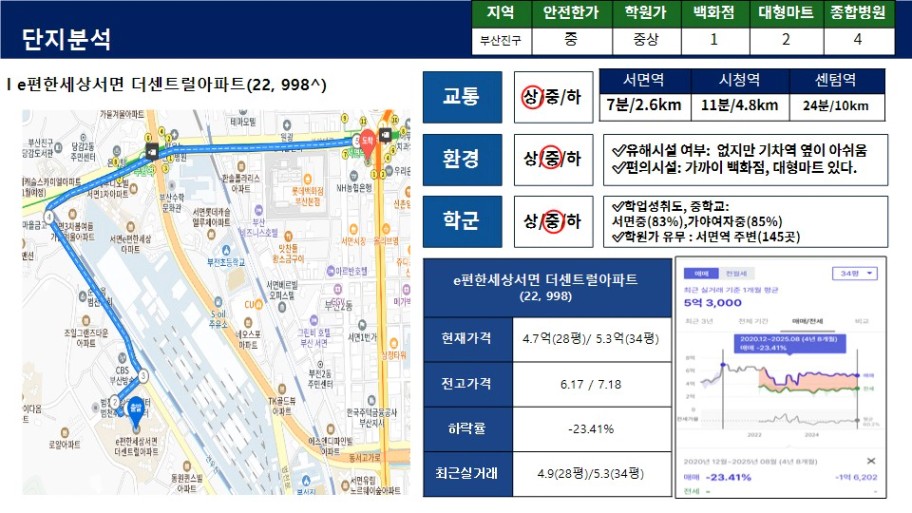Click the 로얄아파트 marker
912x513 pixels.
(x=65, y=433)
